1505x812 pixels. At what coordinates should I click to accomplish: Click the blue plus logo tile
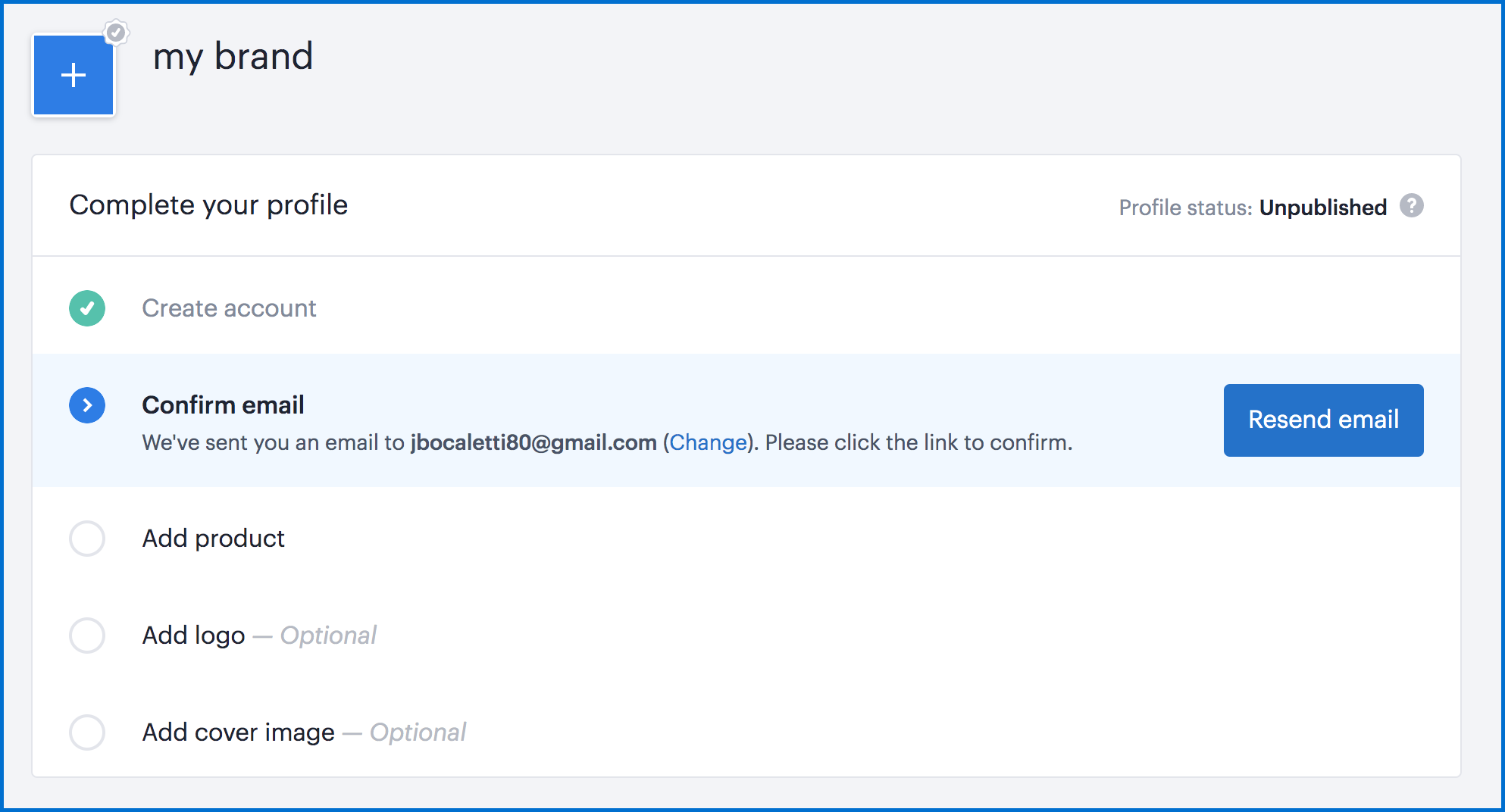point(74,75)
